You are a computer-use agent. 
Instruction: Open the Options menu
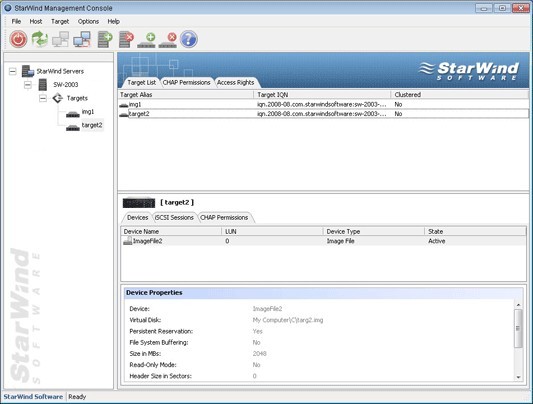point(88,21)
